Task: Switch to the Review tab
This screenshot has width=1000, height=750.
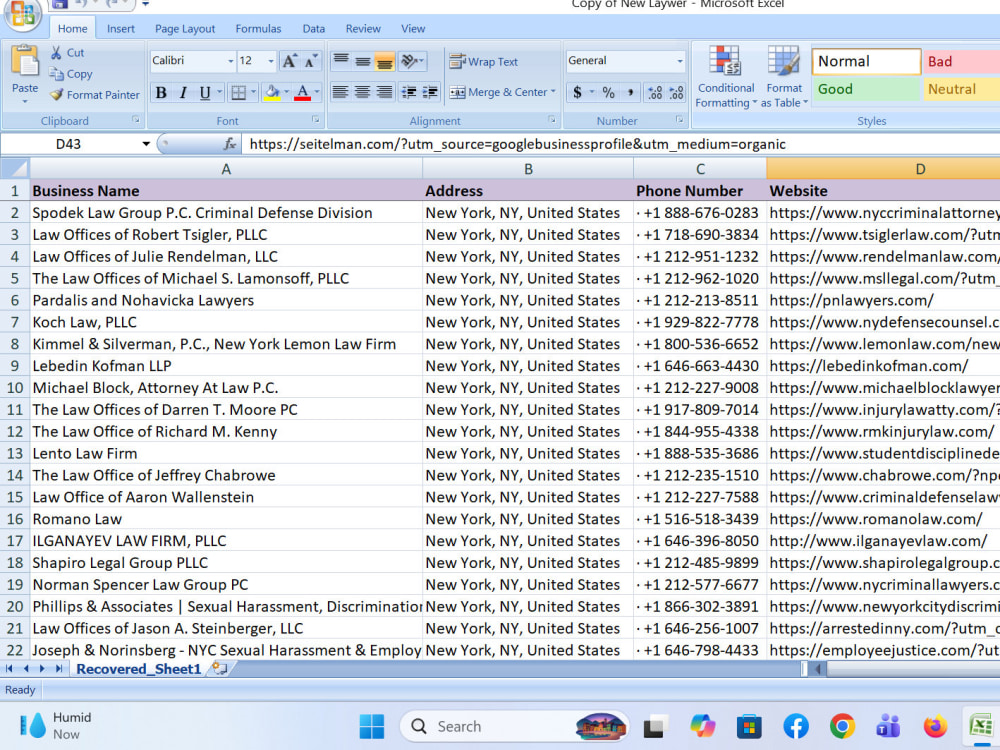Action: click(x=363, y=29)
